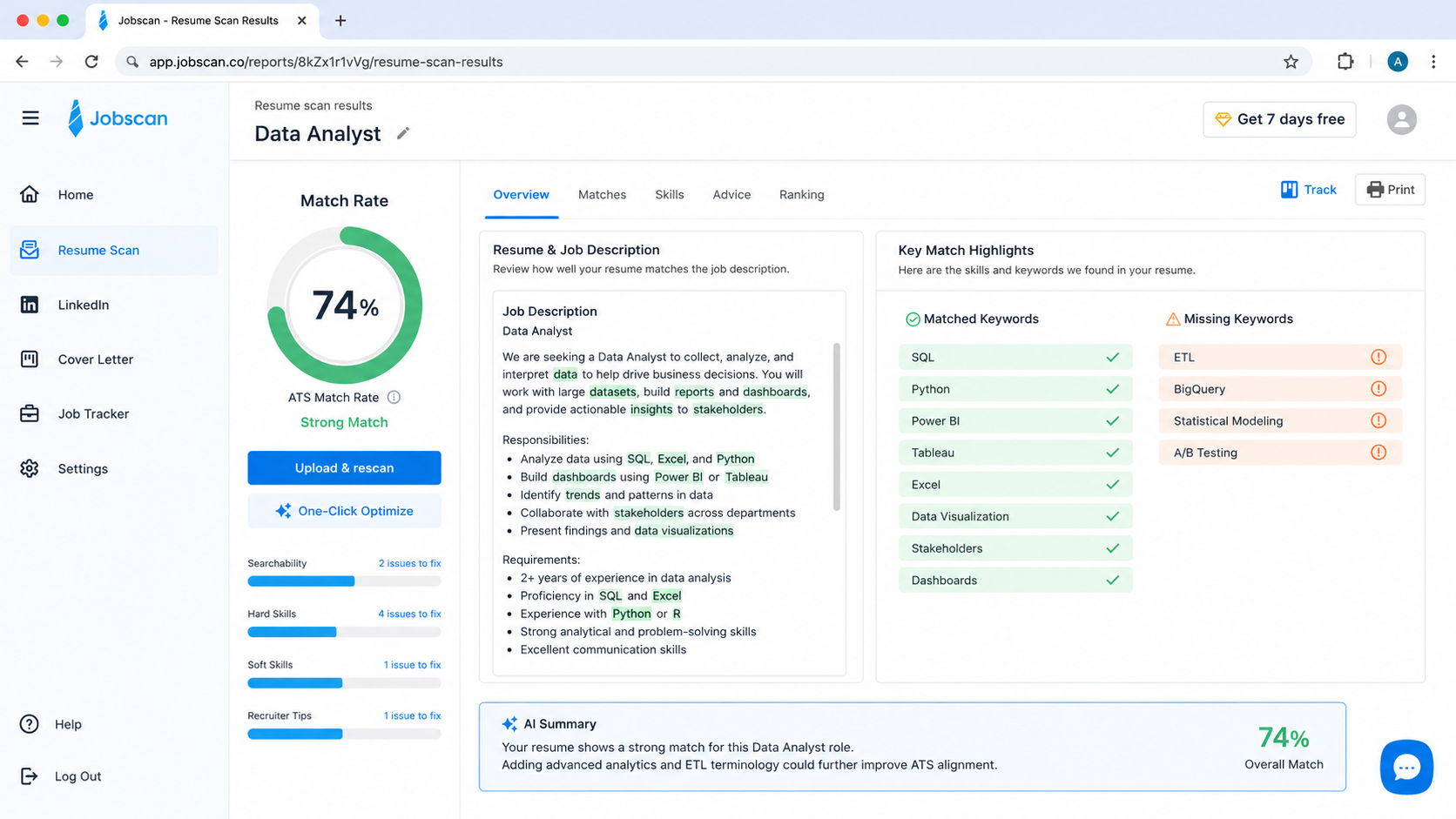1456x819 pixels.
Task: Click the pencil edit icon beside Data Analyst
Action: pos(403,133)
